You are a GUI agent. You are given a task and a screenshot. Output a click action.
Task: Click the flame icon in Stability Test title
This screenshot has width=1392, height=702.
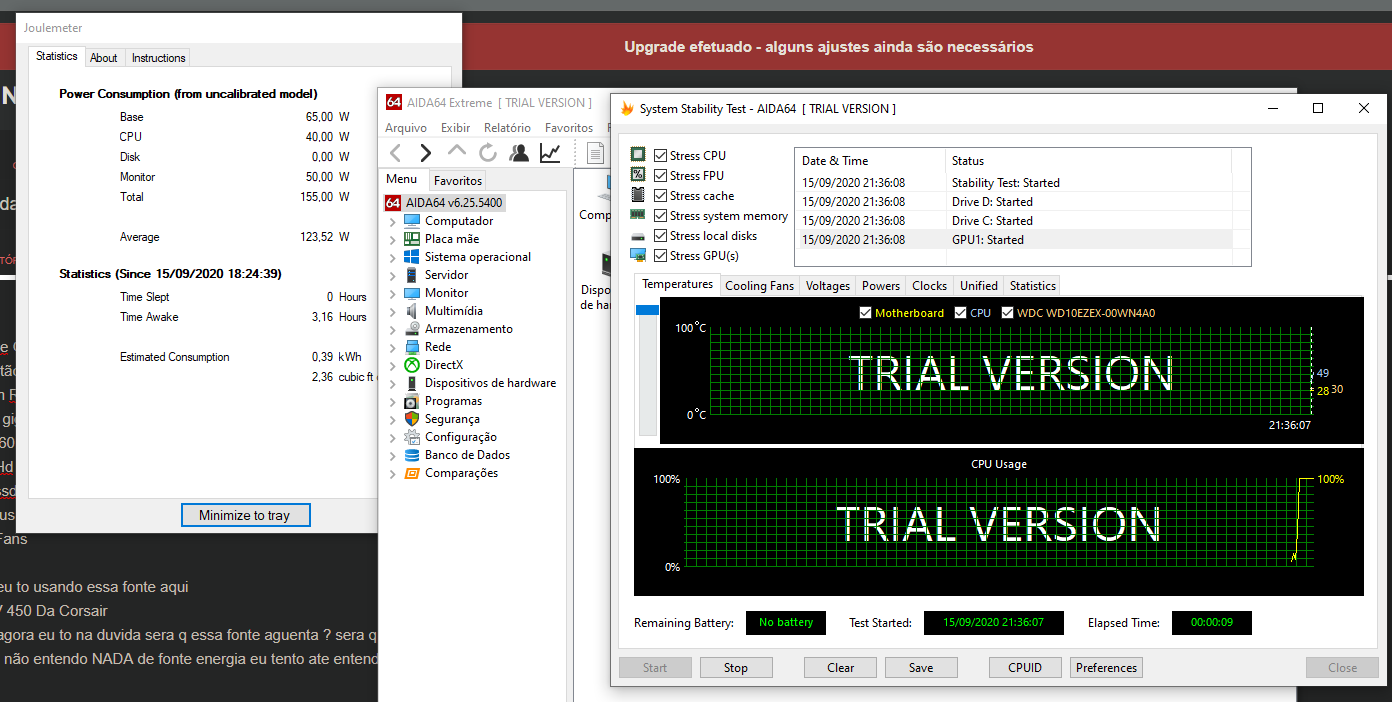click(627, 109)
